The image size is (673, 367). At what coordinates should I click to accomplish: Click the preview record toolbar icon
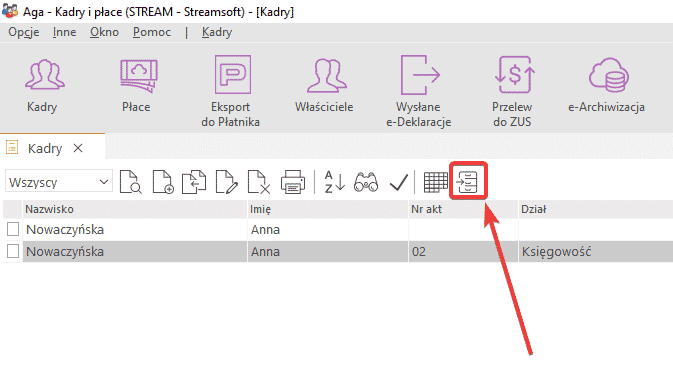pos(130,182)
